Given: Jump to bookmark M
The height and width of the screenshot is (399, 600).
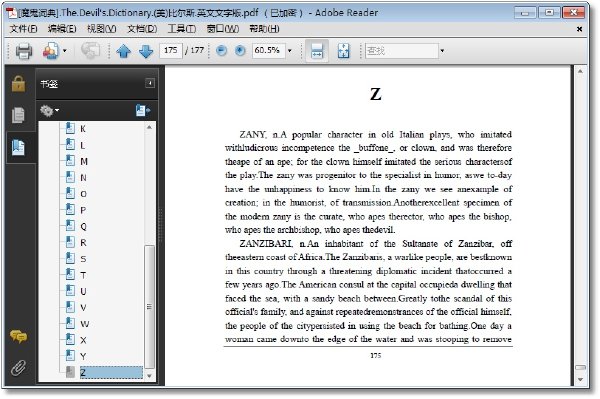Looking at the screenshot, I should [x=84, y=161].
